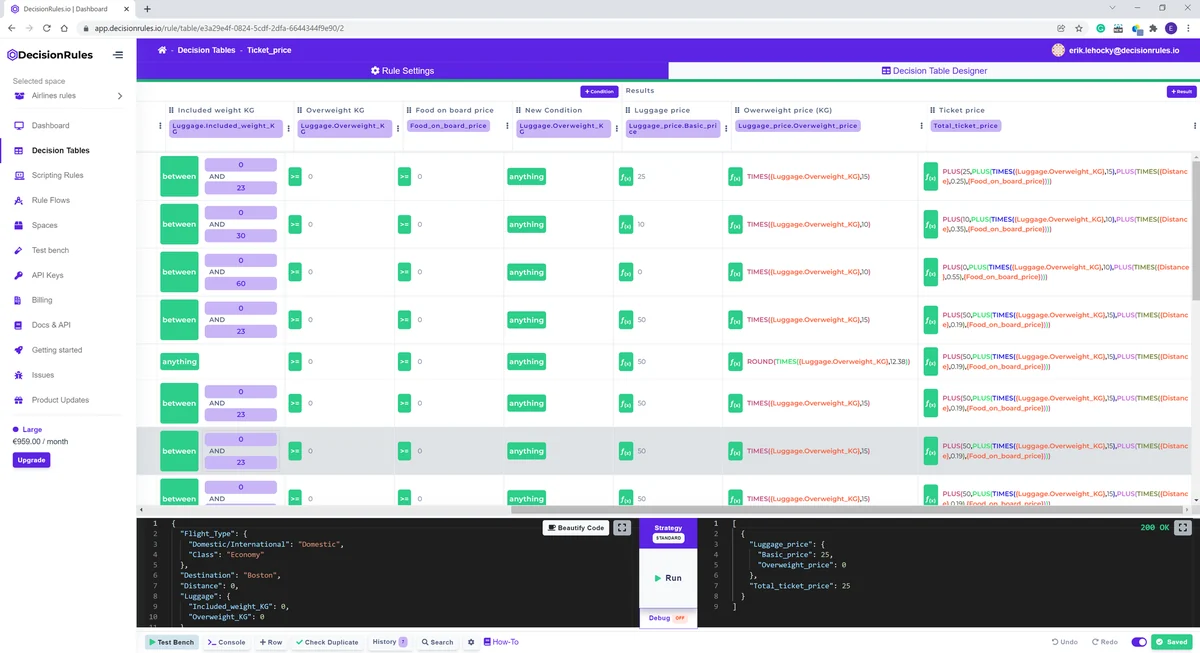Click the Docs & API sidebar icon
This screenshot has height=653, width=1200.
[19, 325]
